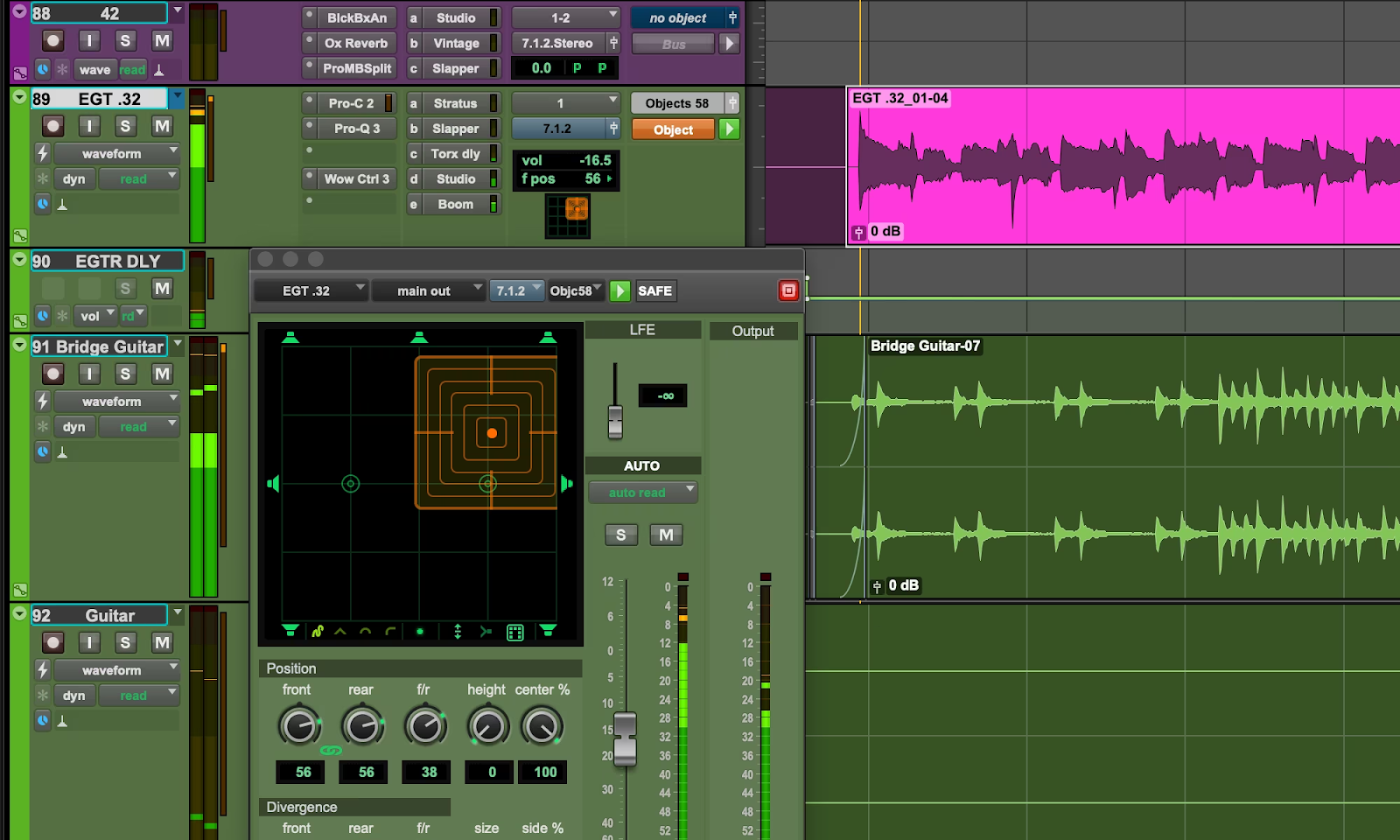This screenshot has height=840, width=1400.
Task: Click the timebase clock icon on EGT .32
Action: (43, 204)
